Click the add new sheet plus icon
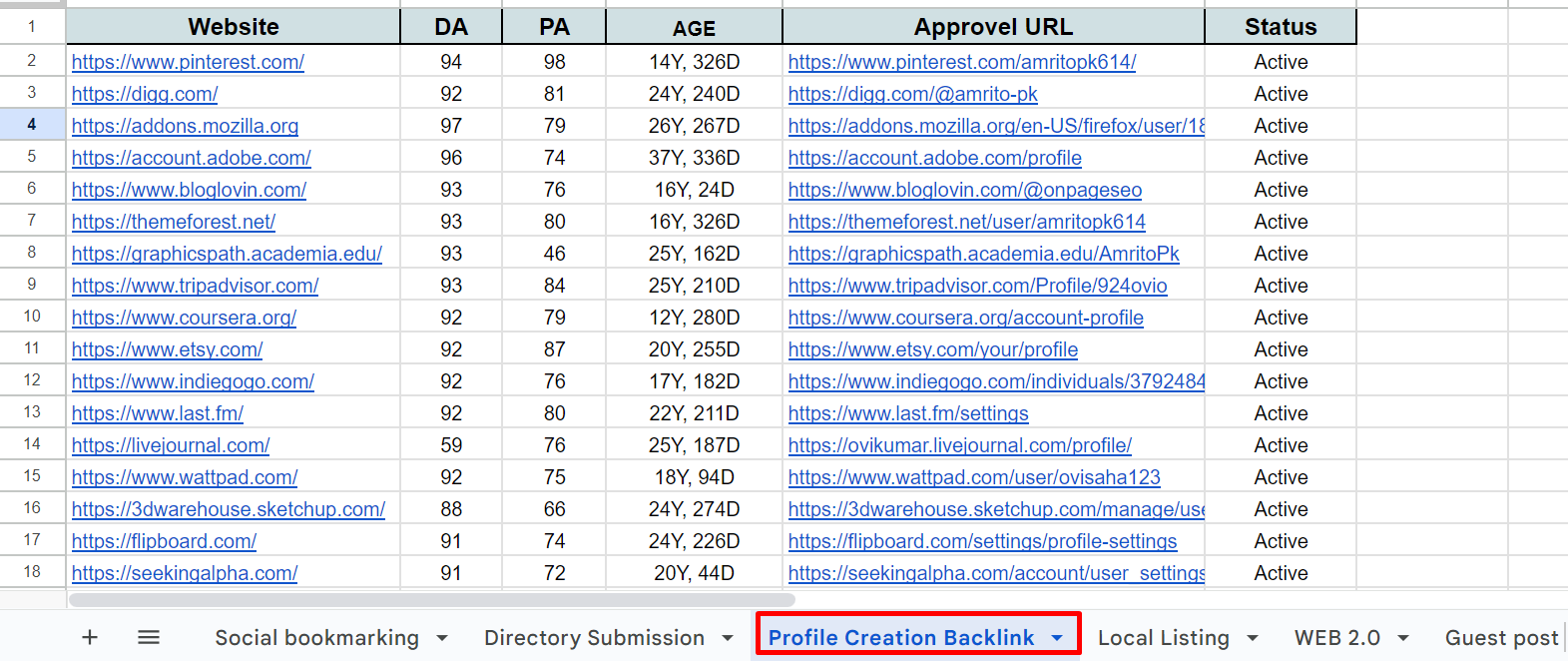 [x=90, y=637]
